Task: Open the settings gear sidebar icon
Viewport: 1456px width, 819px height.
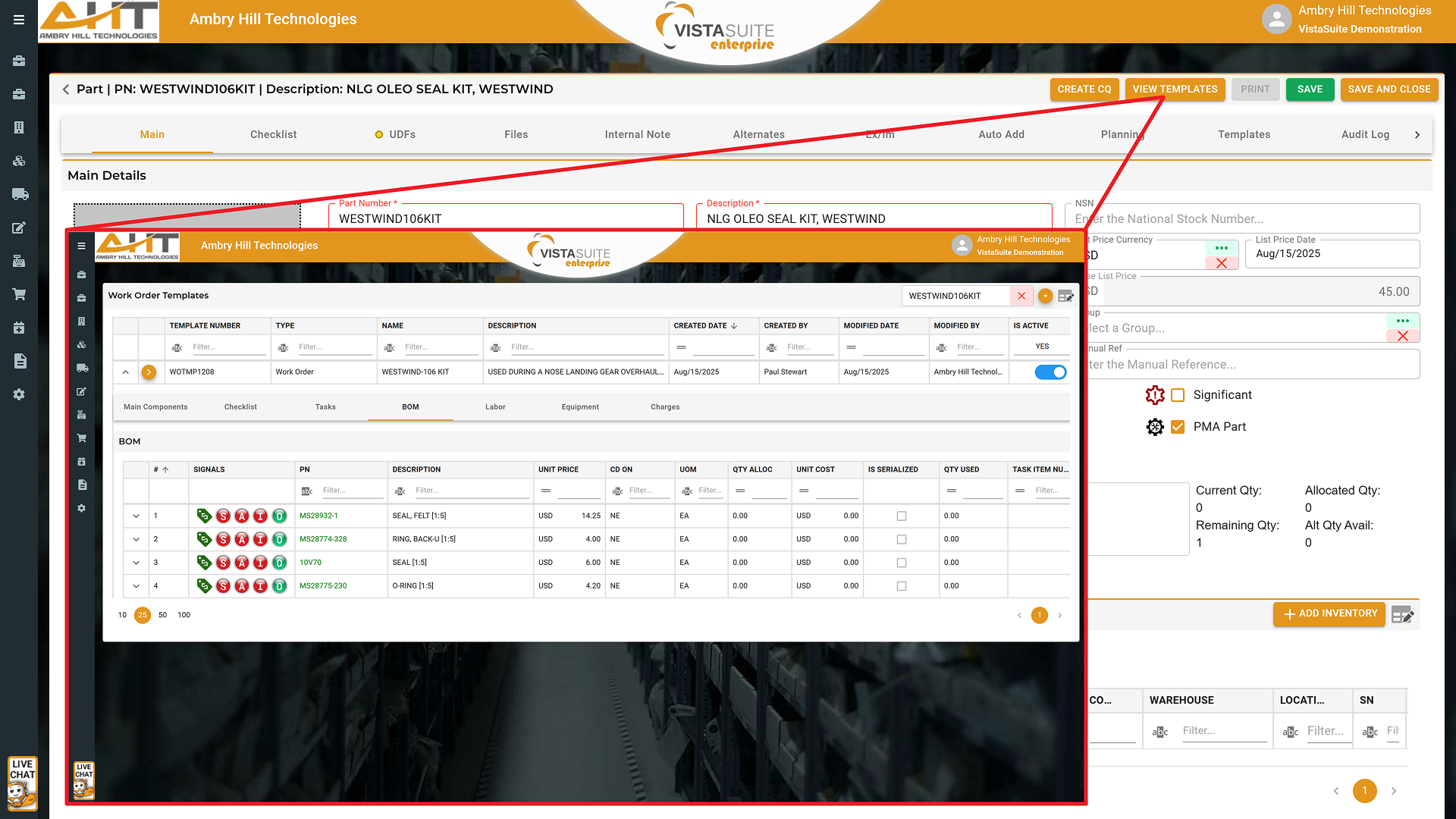Action: 20,395
